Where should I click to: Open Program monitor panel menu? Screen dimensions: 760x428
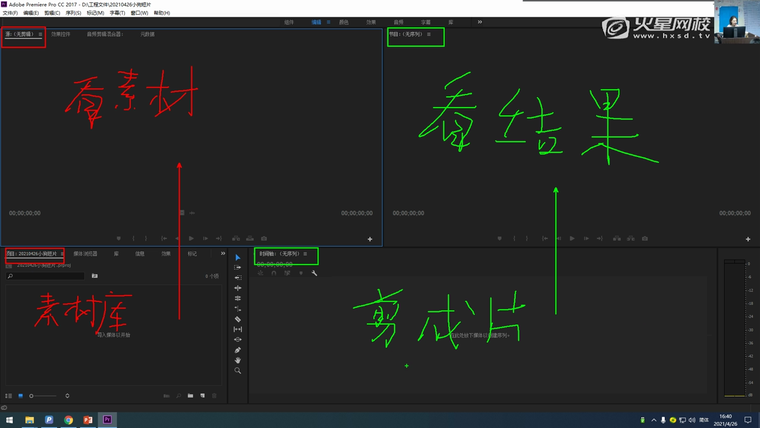[x=429, y=35]
